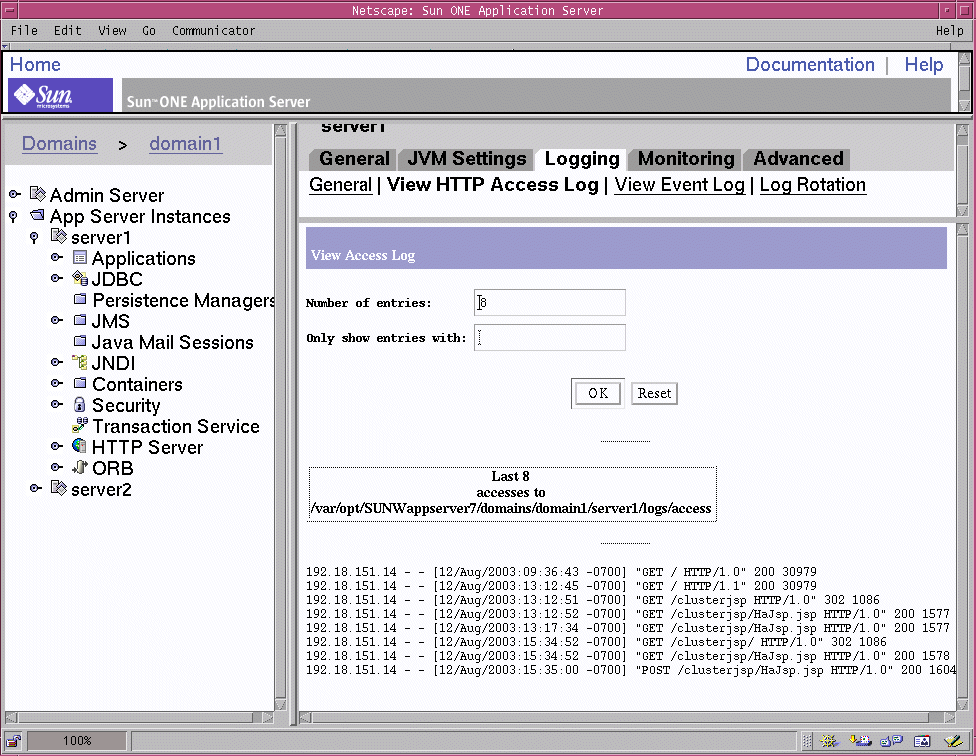Click the POST /clusterjsp/HaJsp.jsp log line

point(631,670)
